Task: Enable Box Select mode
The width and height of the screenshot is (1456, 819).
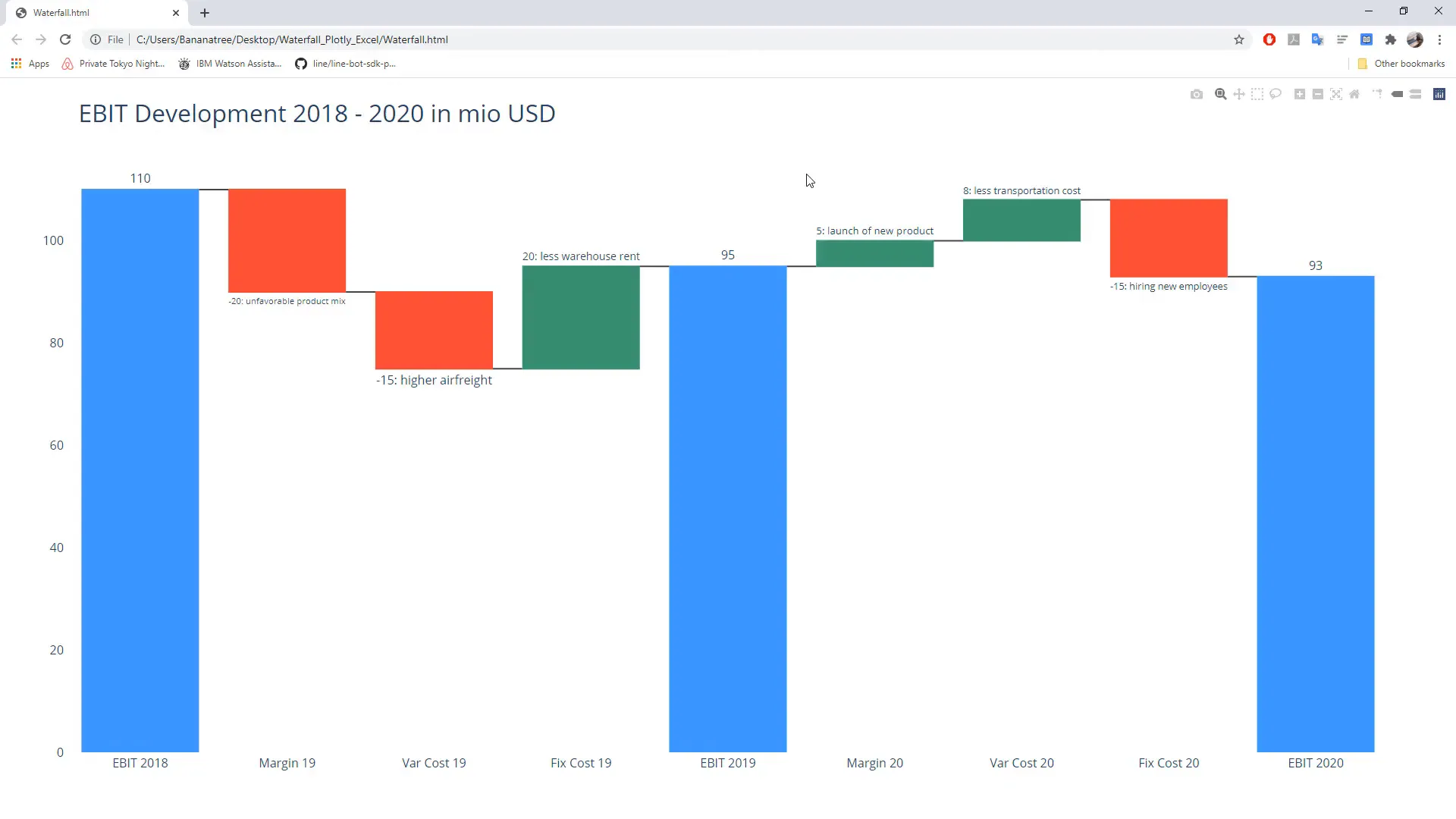Action: [1257, 94]
